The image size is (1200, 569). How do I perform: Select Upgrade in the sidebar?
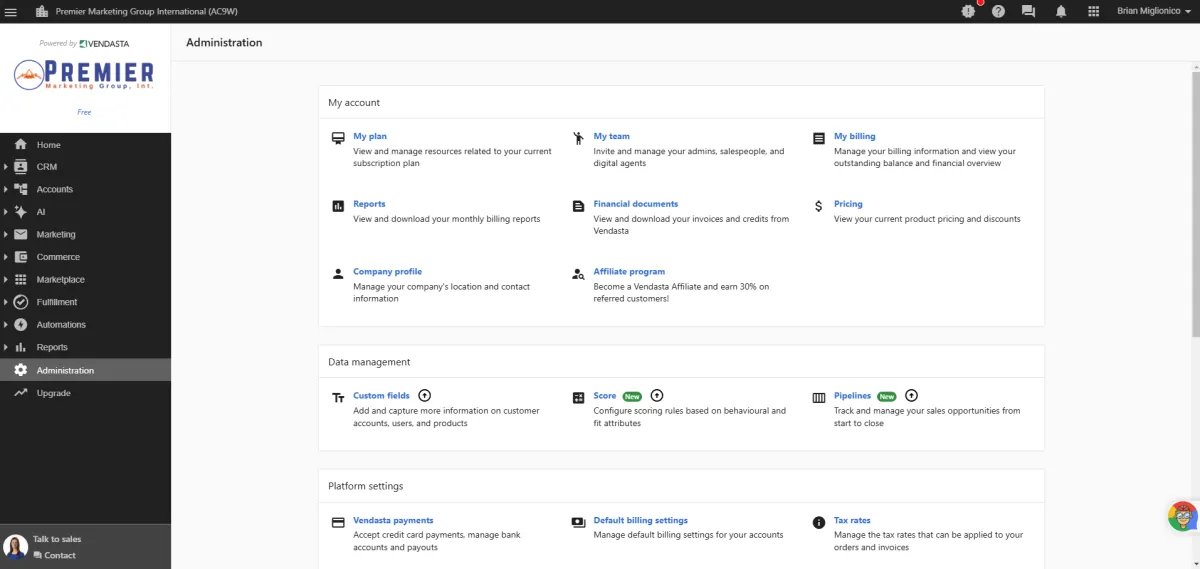click(53, 393)
